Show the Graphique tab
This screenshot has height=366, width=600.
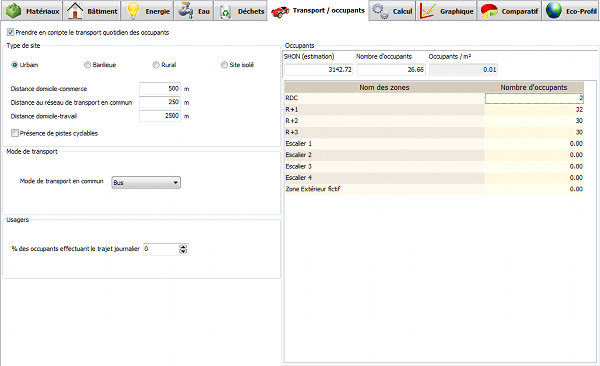tap(446, 11)
